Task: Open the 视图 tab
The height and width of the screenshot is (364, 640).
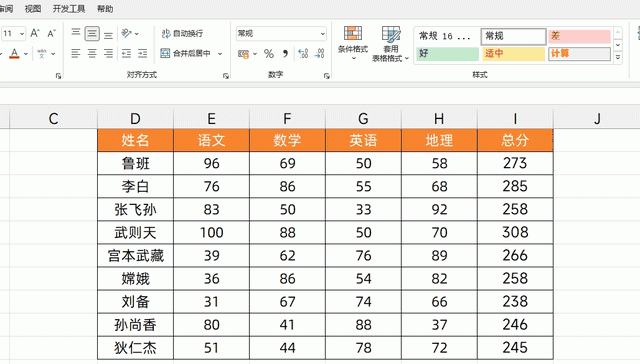Action: [x=33, y=9]
